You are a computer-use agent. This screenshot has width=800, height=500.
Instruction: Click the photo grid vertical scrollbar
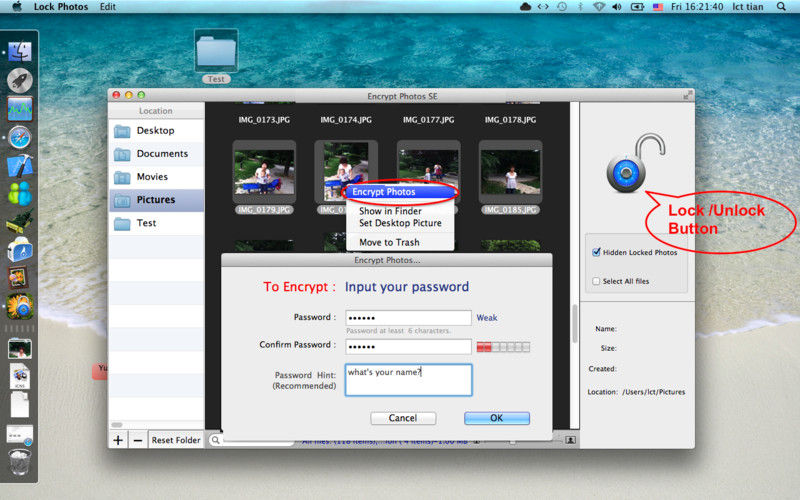tap(574, 323)
